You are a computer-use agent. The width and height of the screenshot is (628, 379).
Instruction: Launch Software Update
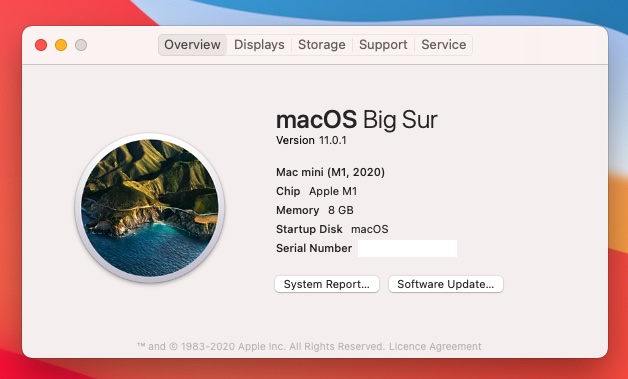point(446,284)
